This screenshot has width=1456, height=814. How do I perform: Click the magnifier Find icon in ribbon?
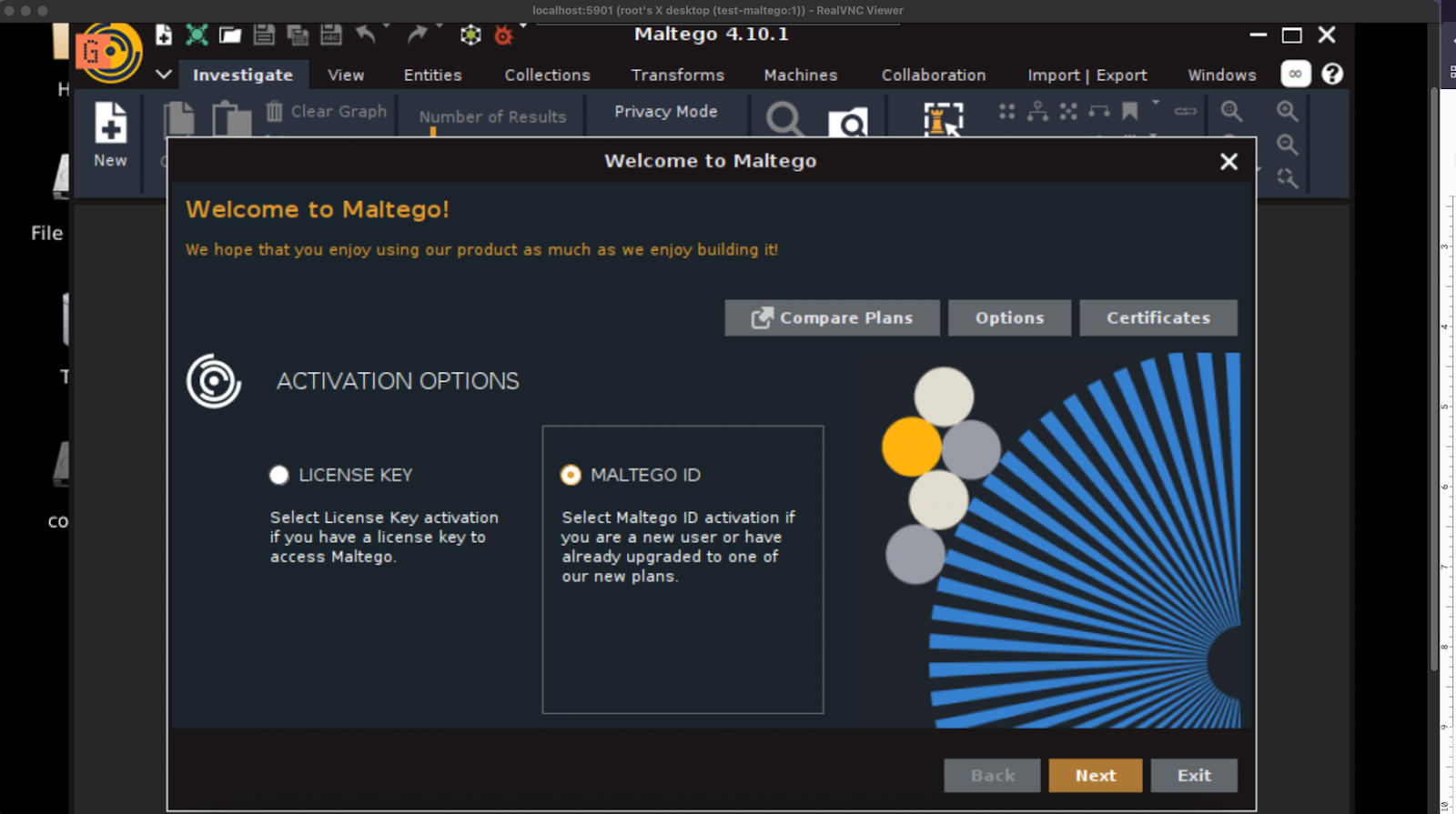pos(784,119)
